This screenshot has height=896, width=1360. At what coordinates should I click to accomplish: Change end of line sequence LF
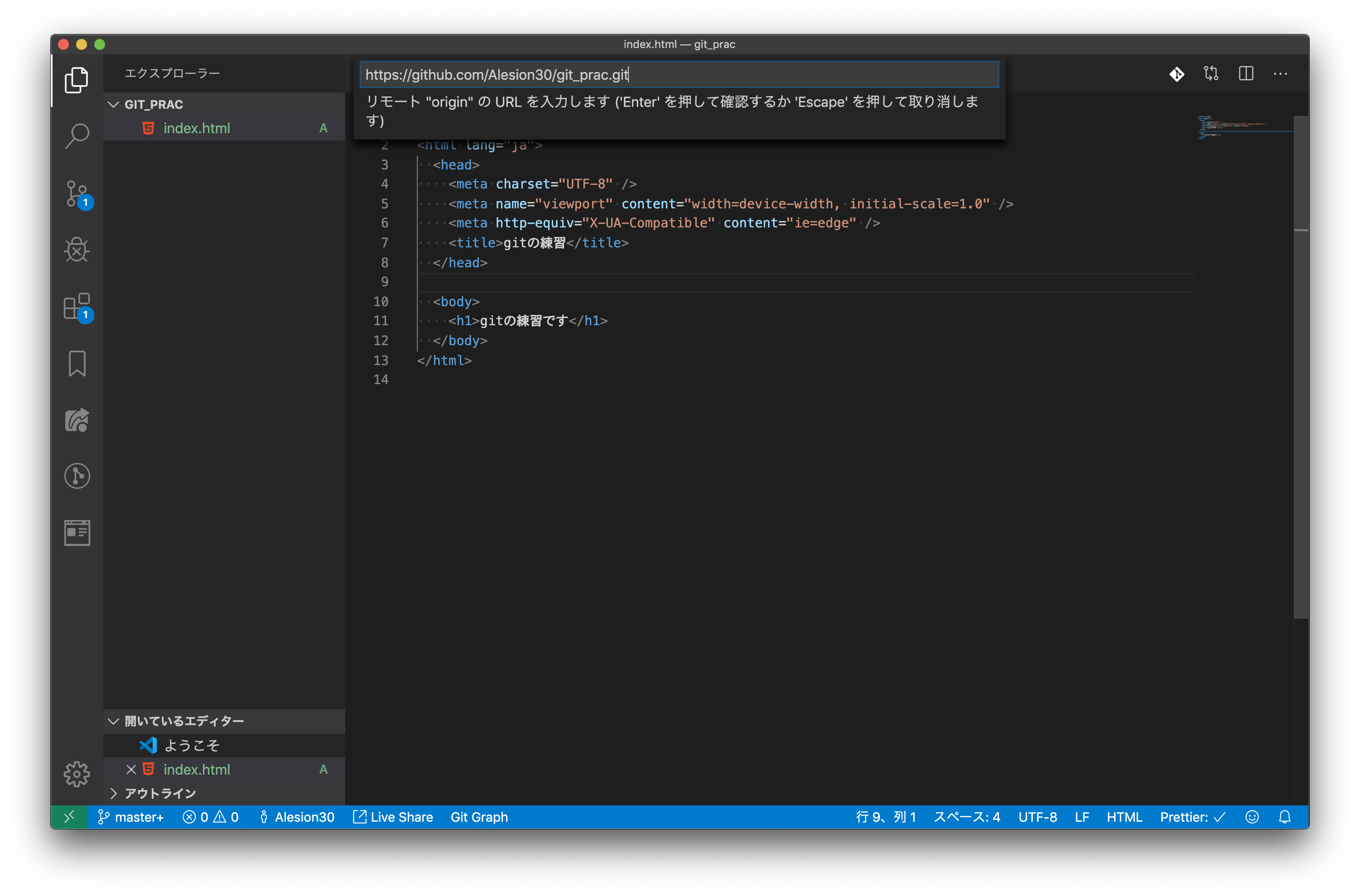click(x=1082, y=817)
